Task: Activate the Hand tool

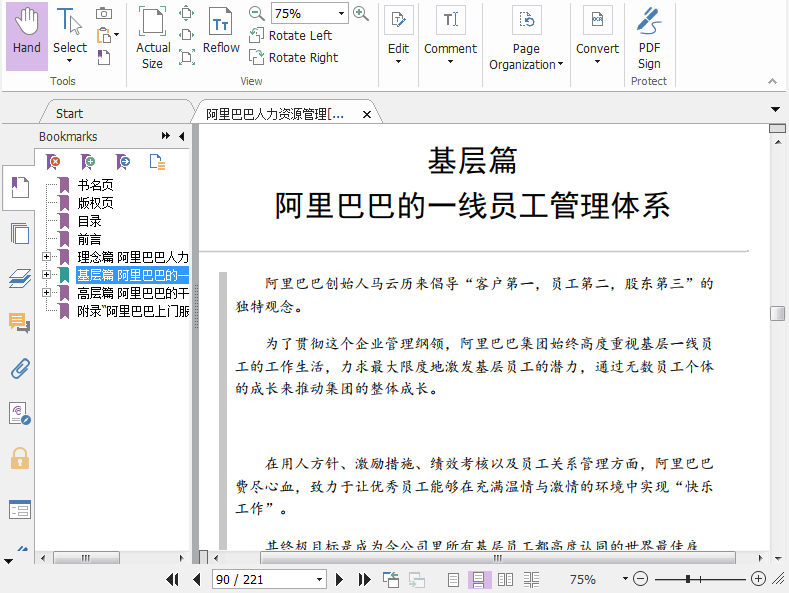Action: [27, 35]
